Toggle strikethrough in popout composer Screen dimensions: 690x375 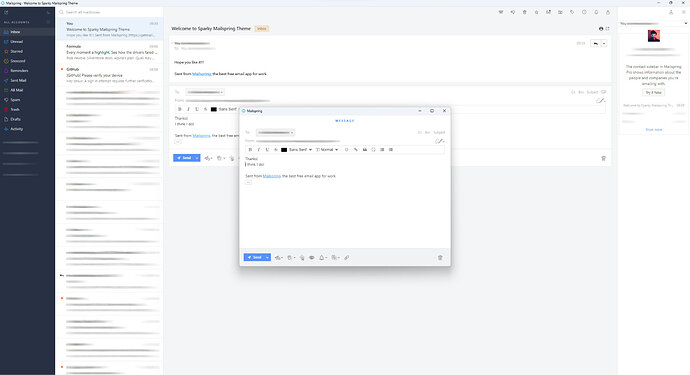(x=276, y=150)
